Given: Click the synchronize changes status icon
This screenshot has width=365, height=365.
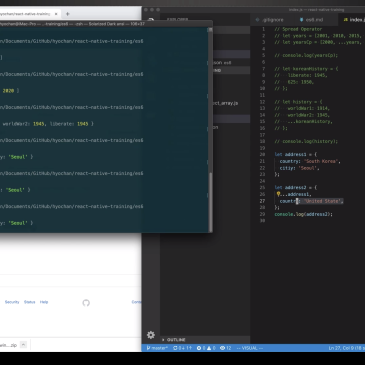Looking at the screenshot, I should [x=182, y=348].
